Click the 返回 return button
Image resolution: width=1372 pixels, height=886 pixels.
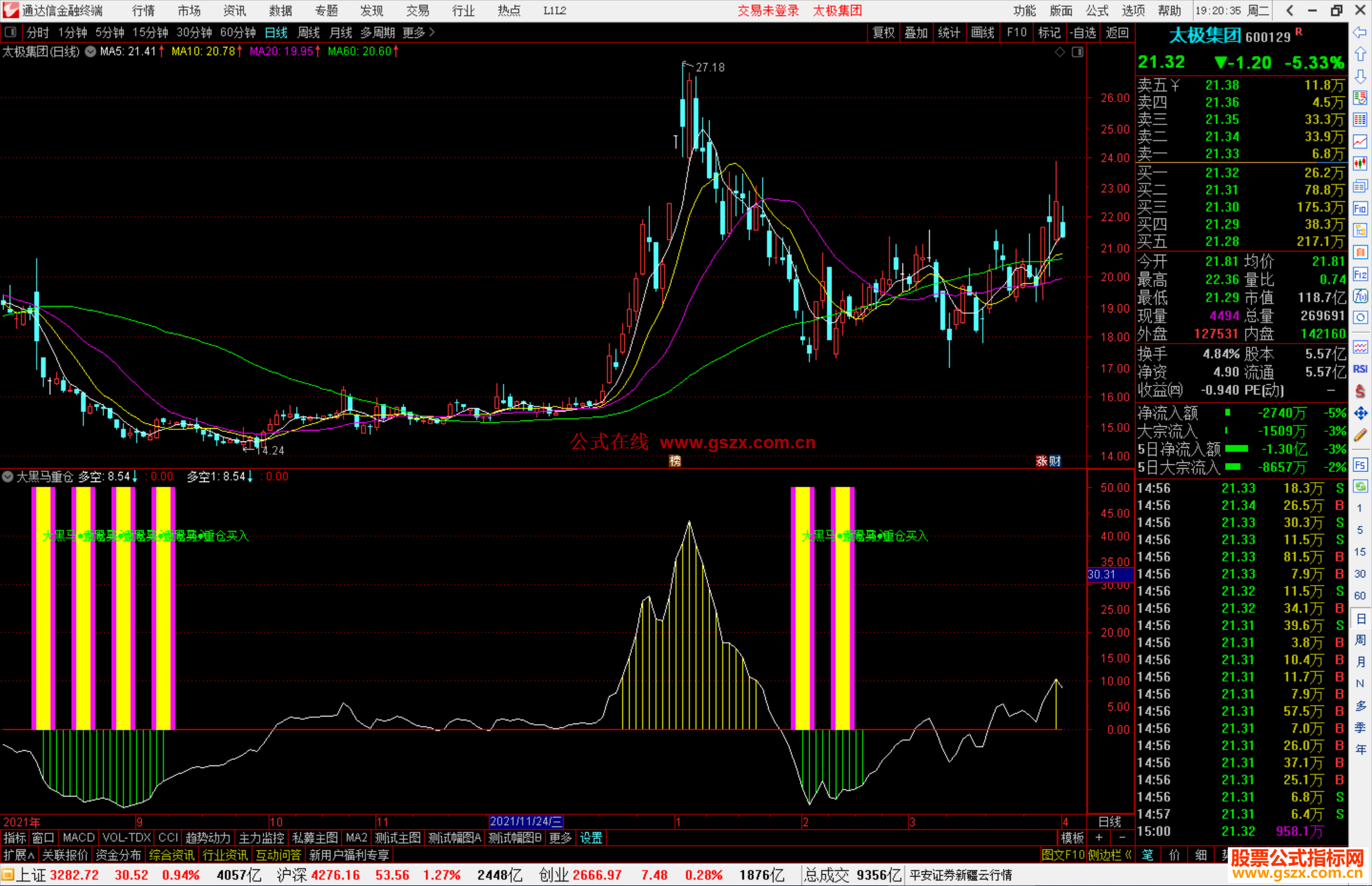pos(1117,32)
